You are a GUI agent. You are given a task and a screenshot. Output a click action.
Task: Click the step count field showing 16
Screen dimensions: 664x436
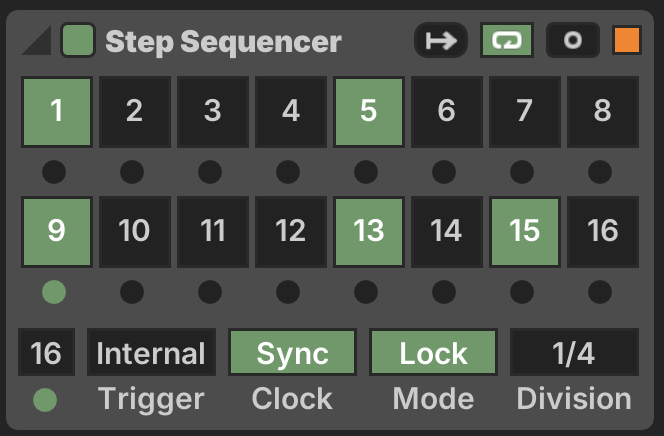pyautogui.click(x=47, y=352)
